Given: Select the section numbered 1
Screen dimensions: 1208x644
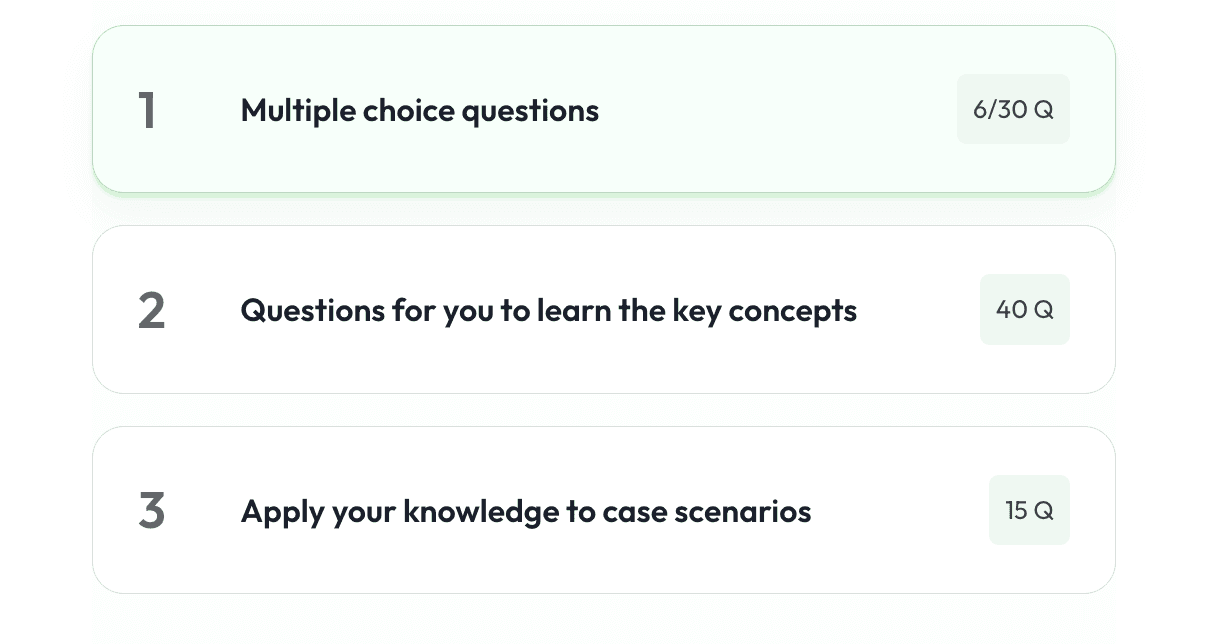Looking at the screenshot, I should (x=148, y=110).
